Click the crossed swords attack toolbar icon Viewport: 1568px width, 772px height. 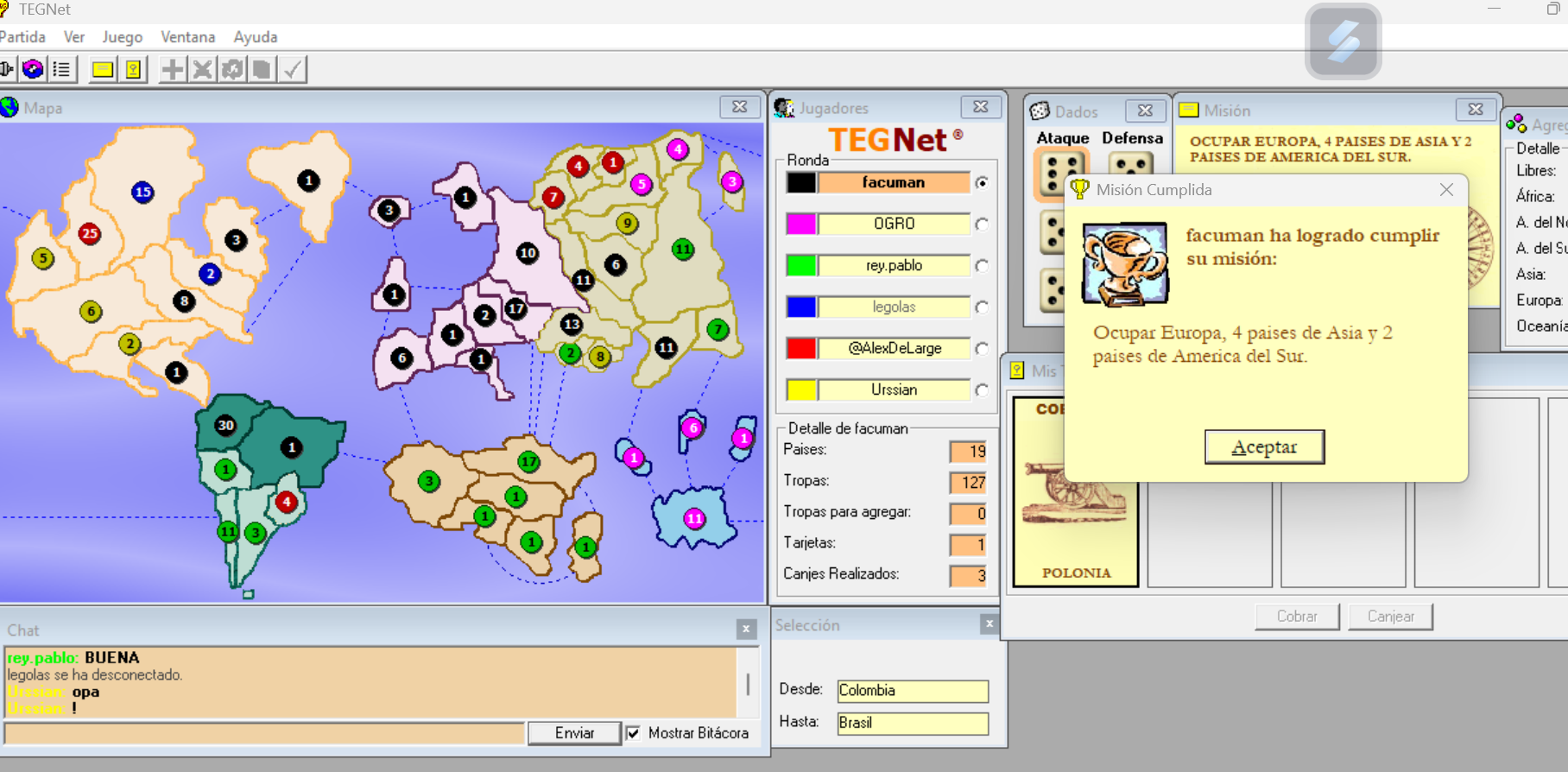[x=202, y=69]
